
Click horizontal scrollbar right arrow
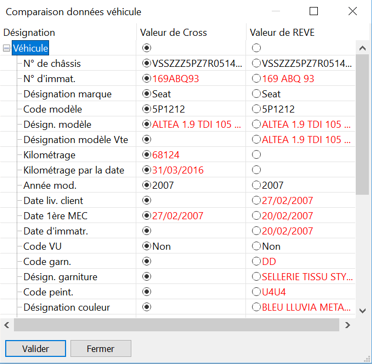[348, 325]
